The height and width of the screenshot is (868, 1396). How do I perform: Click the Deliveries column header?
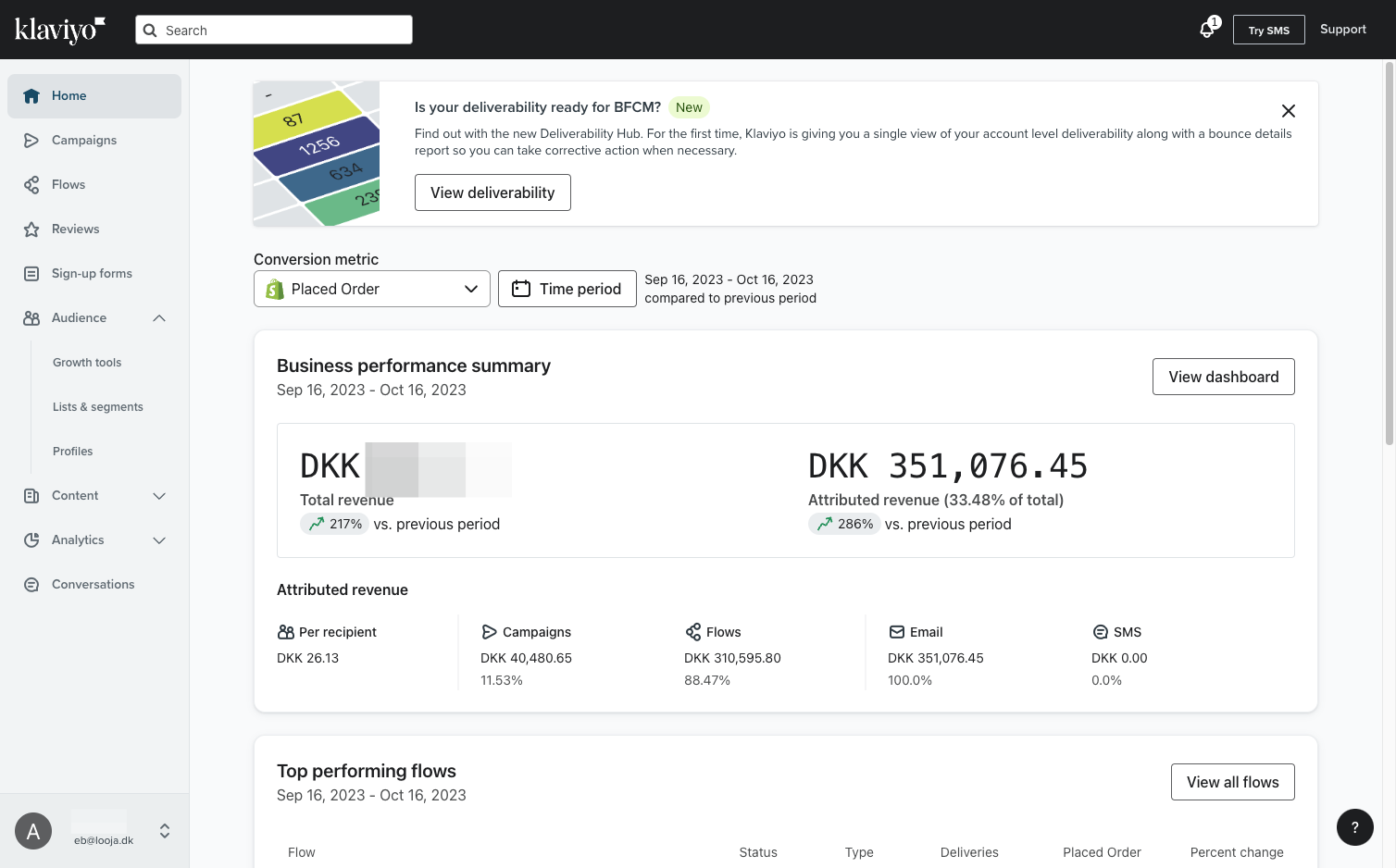[969, 852]
